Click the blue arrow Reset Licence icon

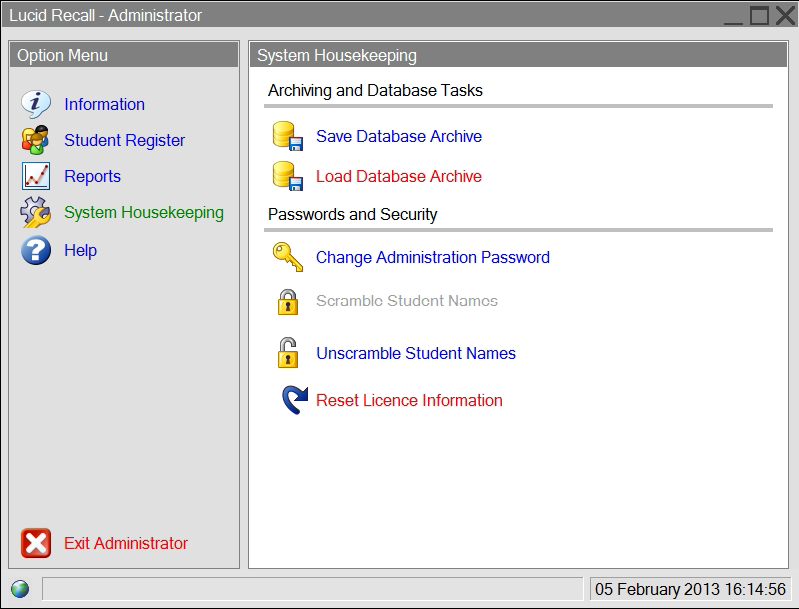(295, 400)
